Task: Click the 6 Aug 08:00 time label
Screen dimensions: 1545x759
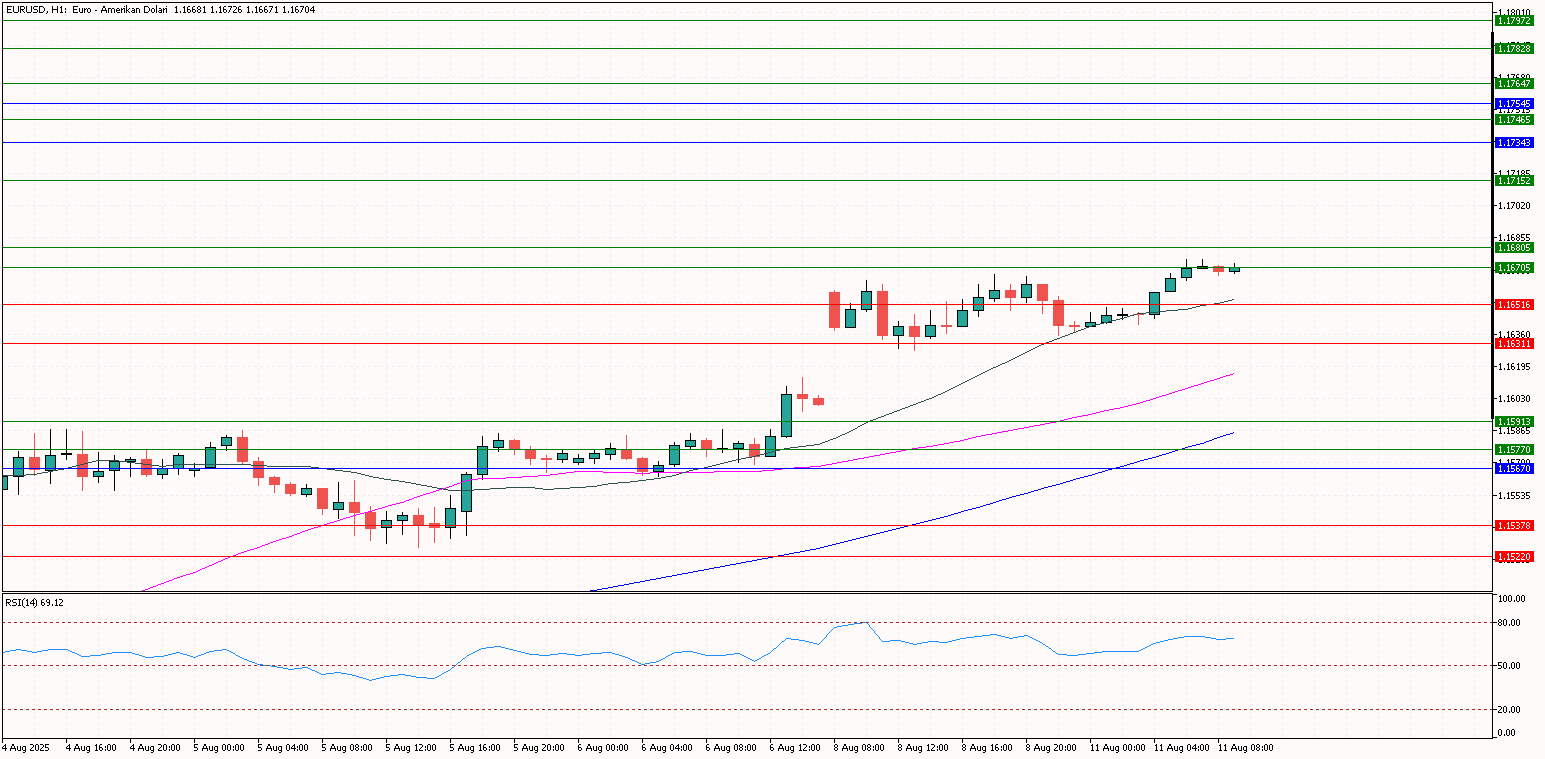Action: (x=729, y=747)
